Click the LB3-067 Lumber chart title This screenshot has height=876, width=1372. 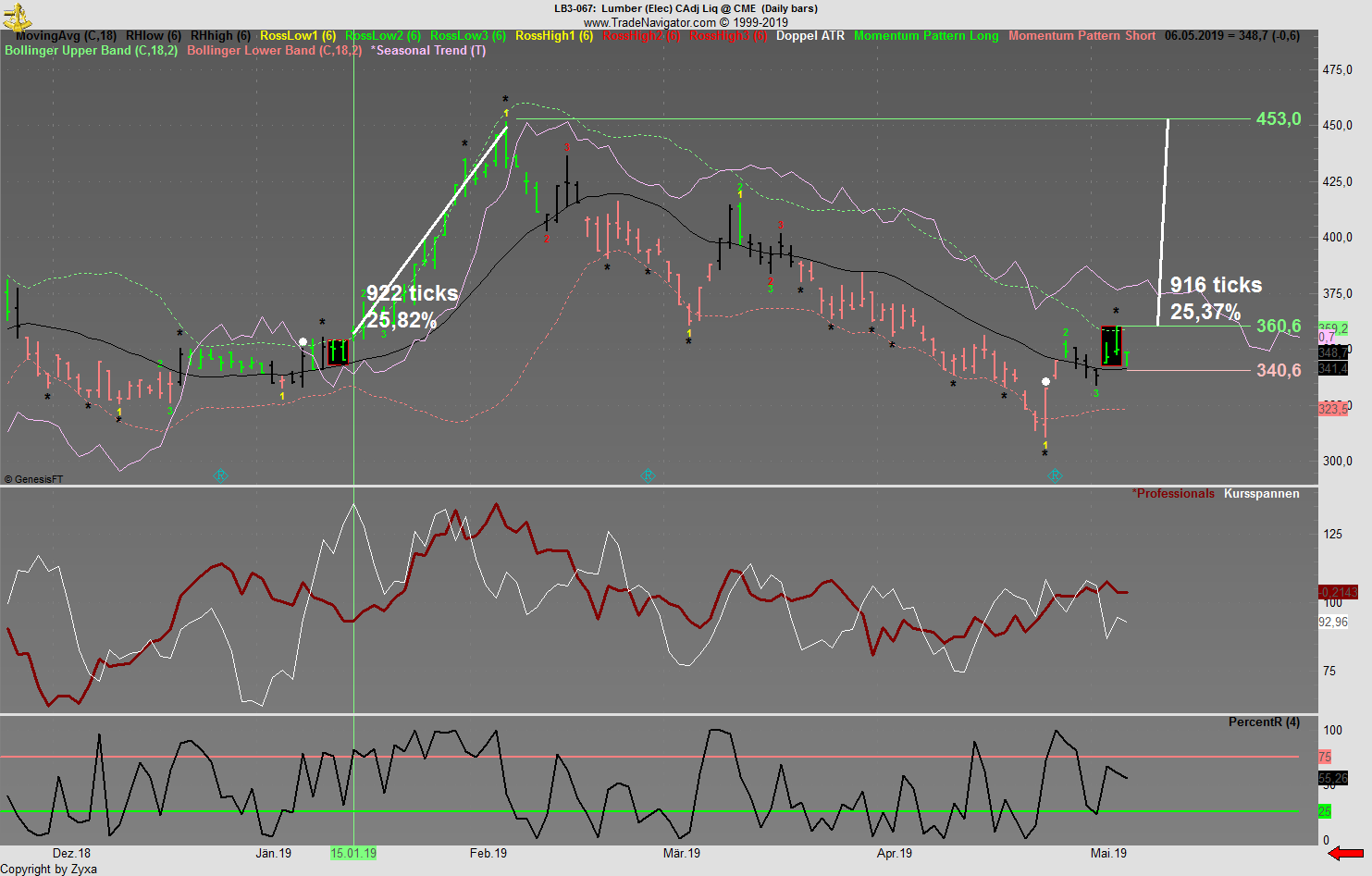point(686,8)
